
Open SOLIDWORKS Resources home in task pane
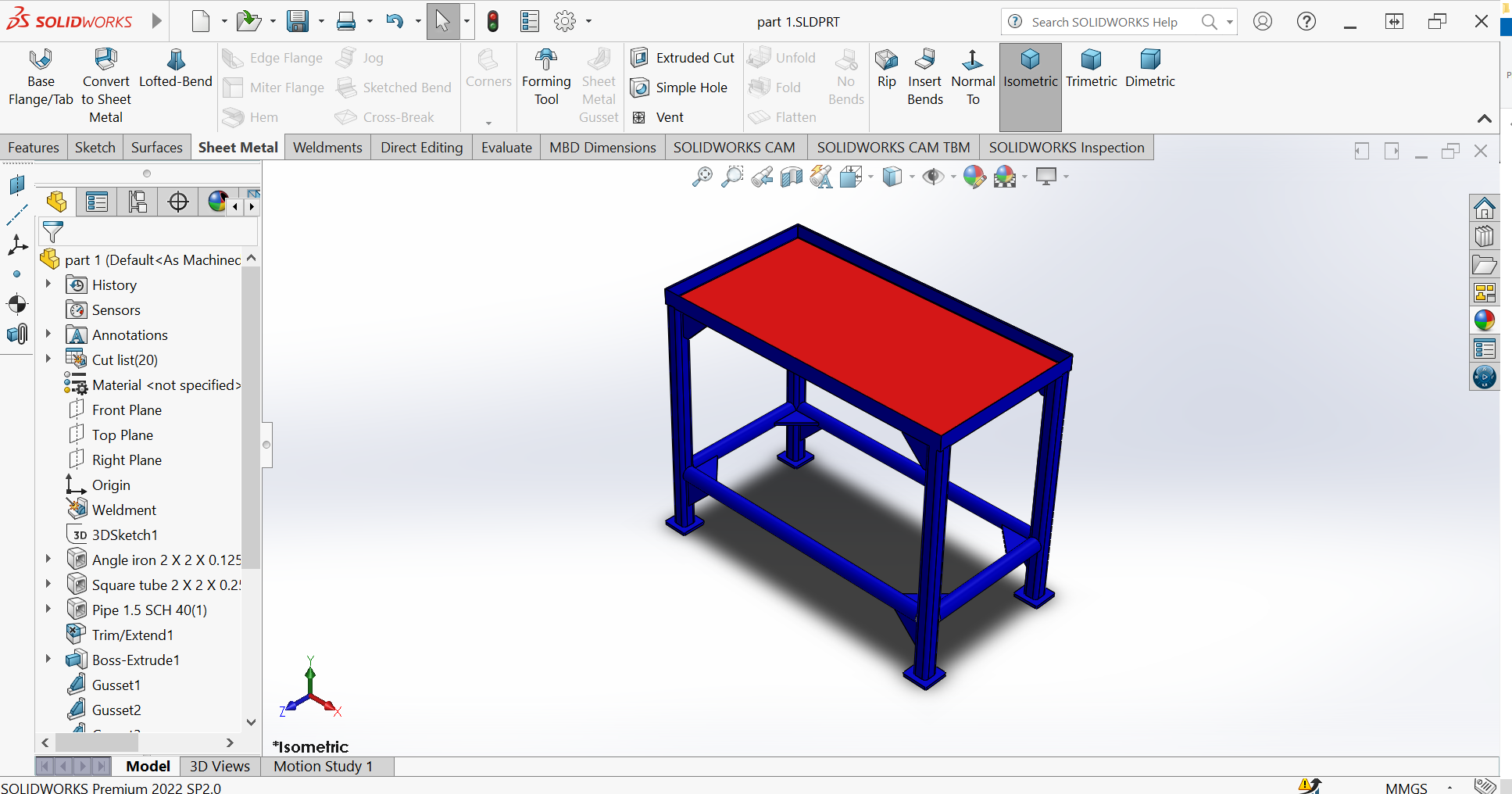pos(1484,208)
